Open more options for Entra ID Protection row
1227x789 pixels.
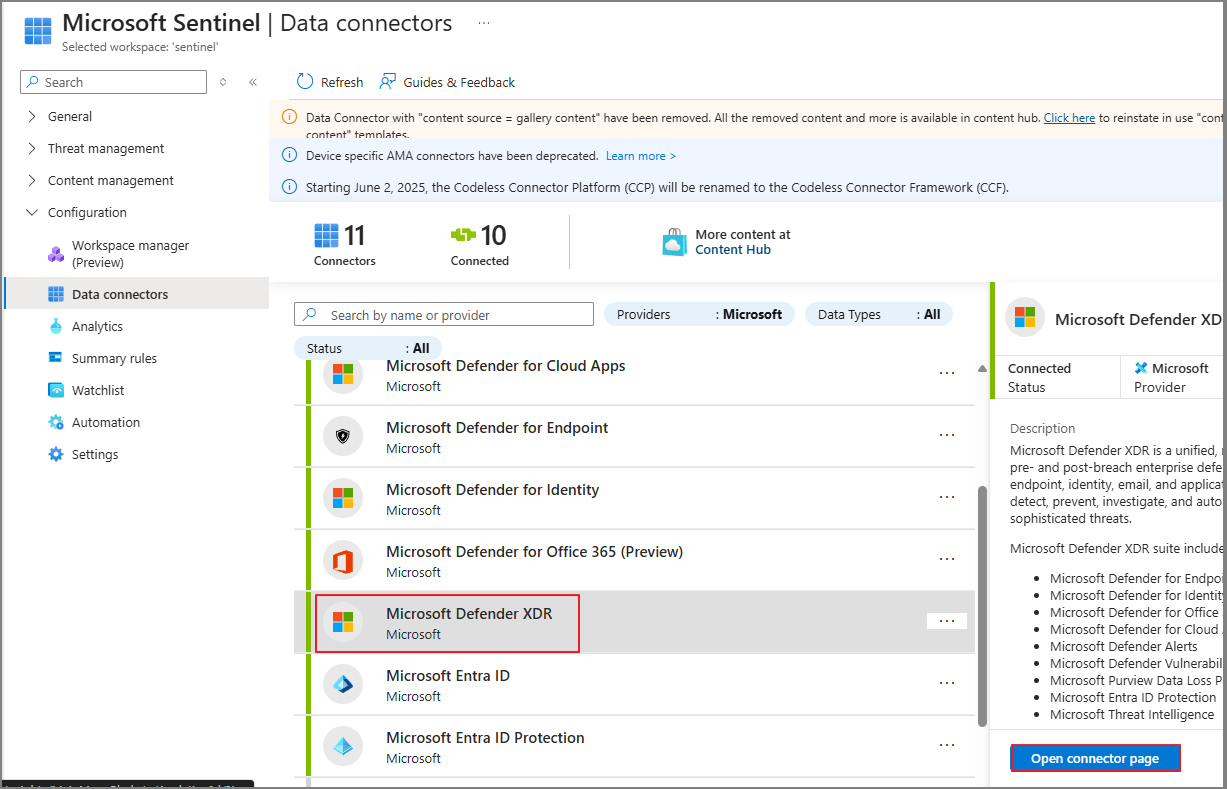[x=947, y=745]
